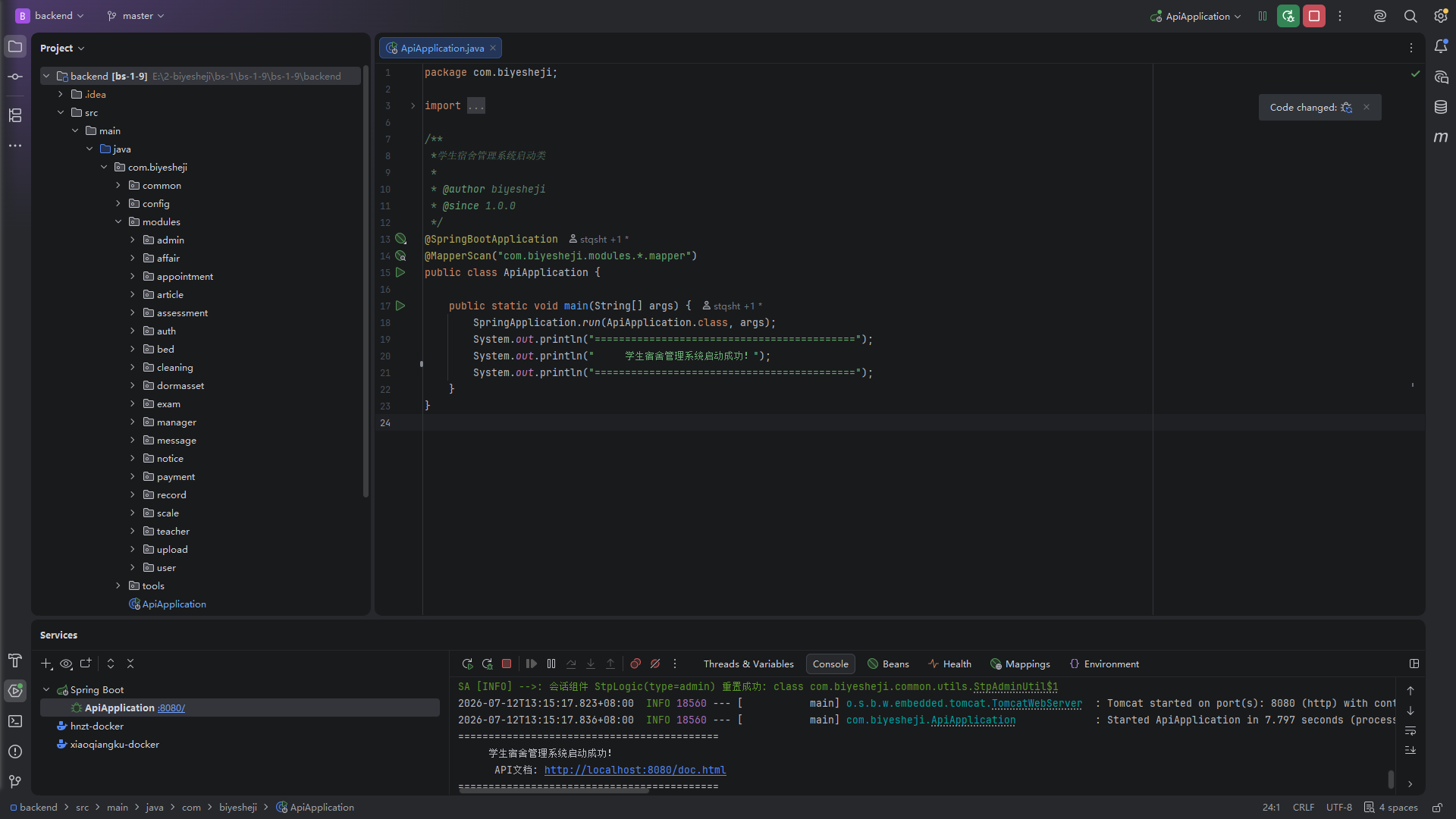Click the debug rerun ApiApplication button
This screenshot has height=819, width=1456.
click(x=1288, y=16)
